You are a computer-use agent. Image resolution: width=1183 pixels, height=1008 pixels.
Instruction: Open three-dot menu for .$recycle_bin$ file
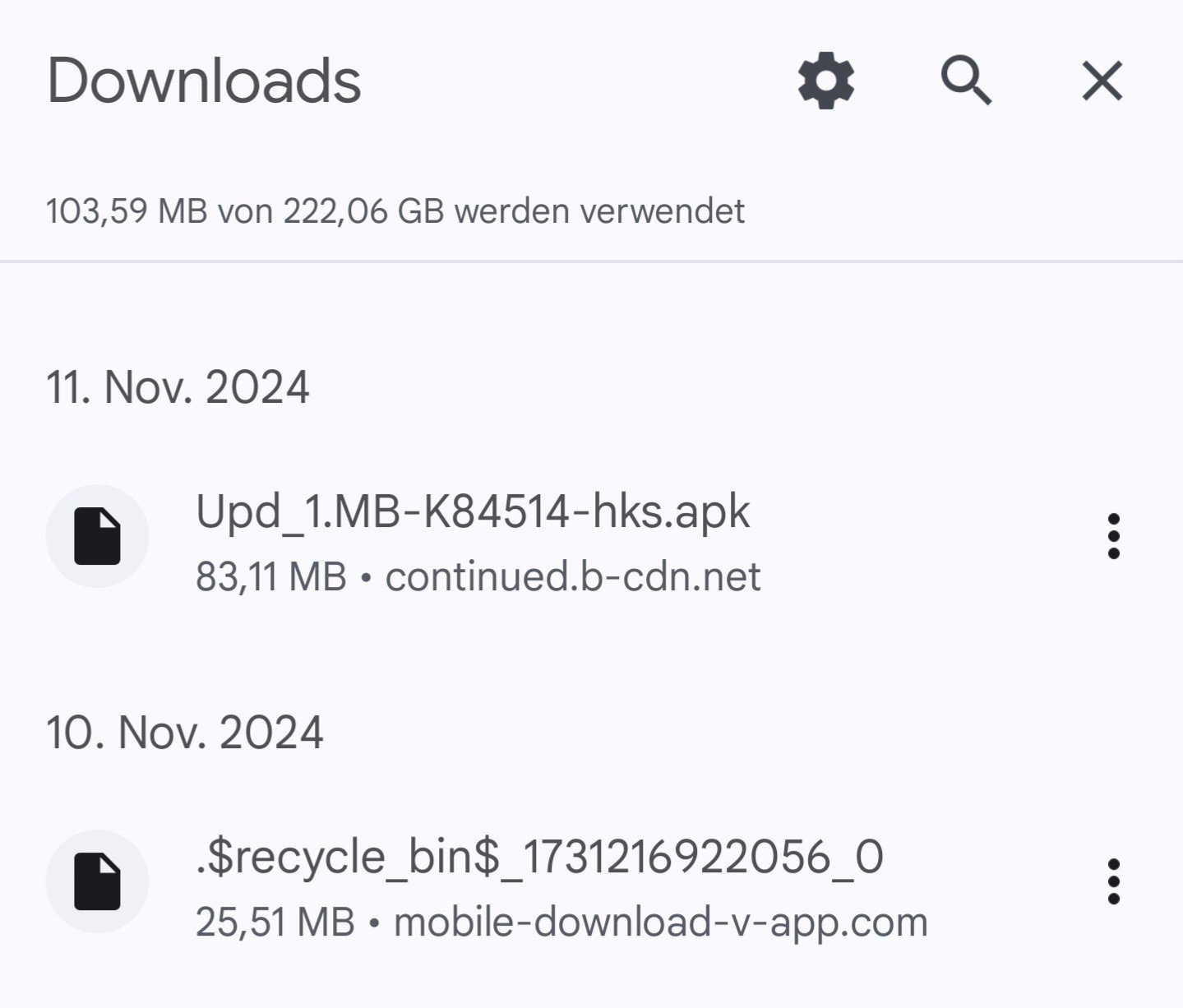[x=1113, y=881]
